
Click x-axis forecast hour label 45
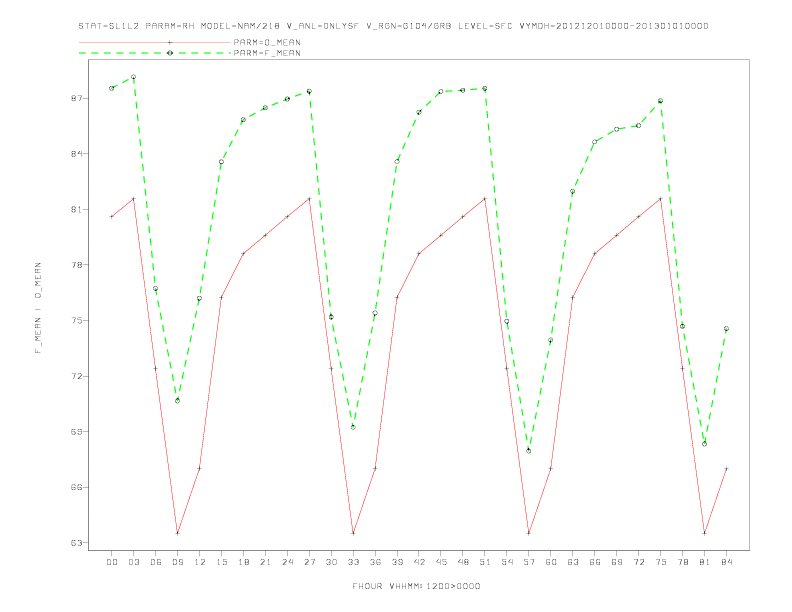point(441,562)
